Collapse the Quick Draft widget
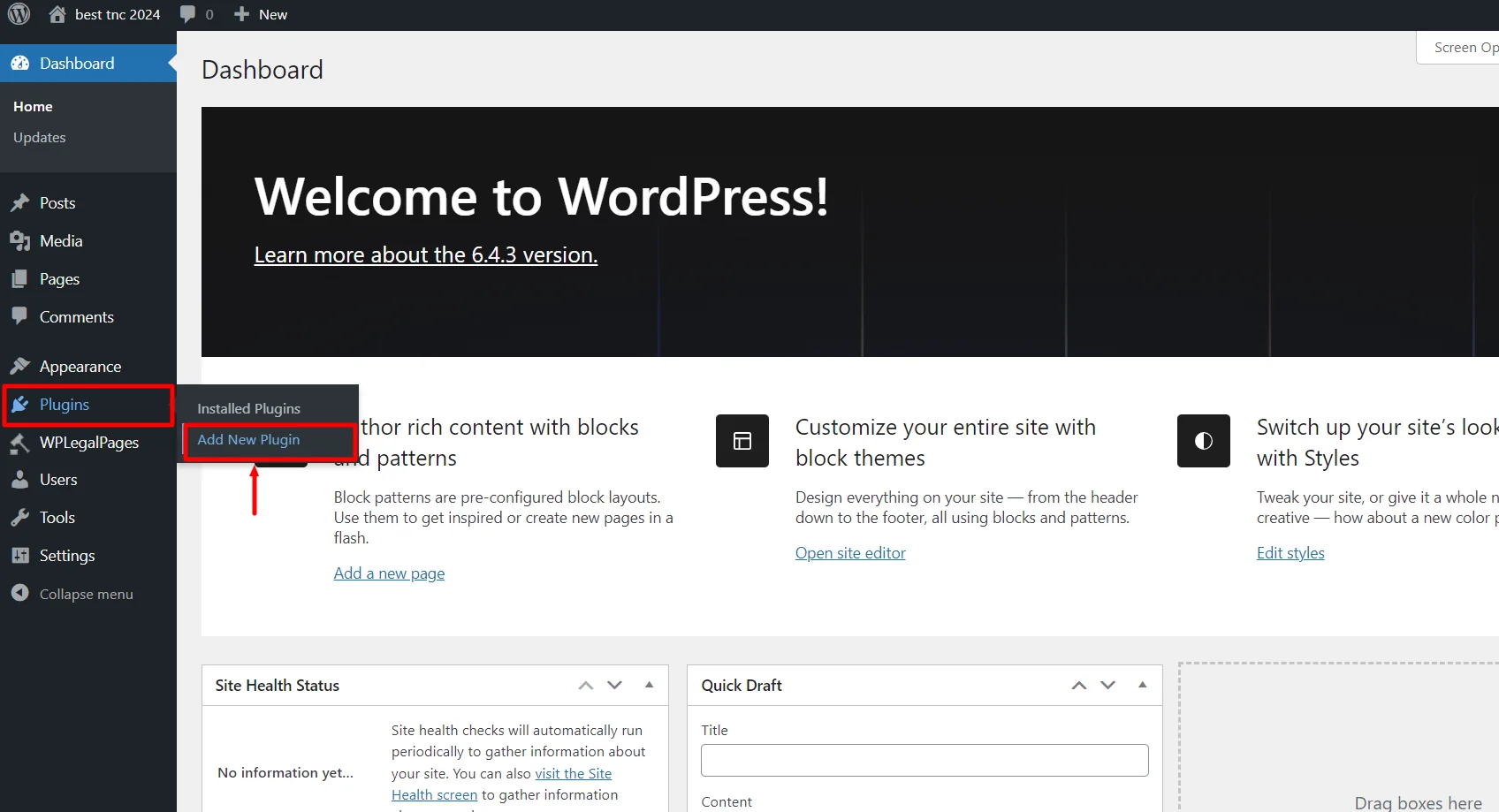 [x=1143, y=685]
